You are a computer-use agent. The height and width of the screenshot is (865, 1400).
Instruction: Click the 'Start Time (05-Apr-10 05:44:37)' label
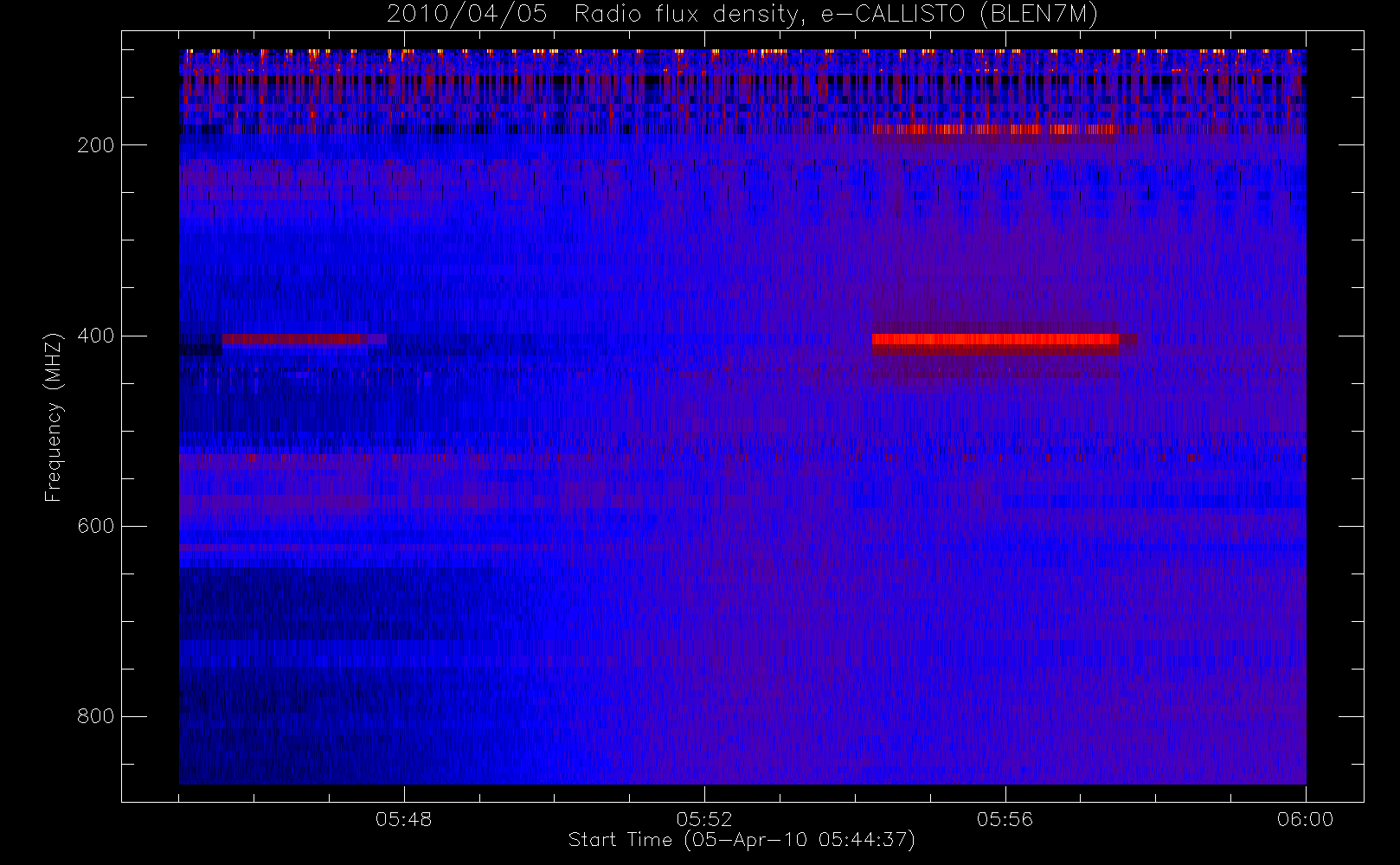[742, 840]
